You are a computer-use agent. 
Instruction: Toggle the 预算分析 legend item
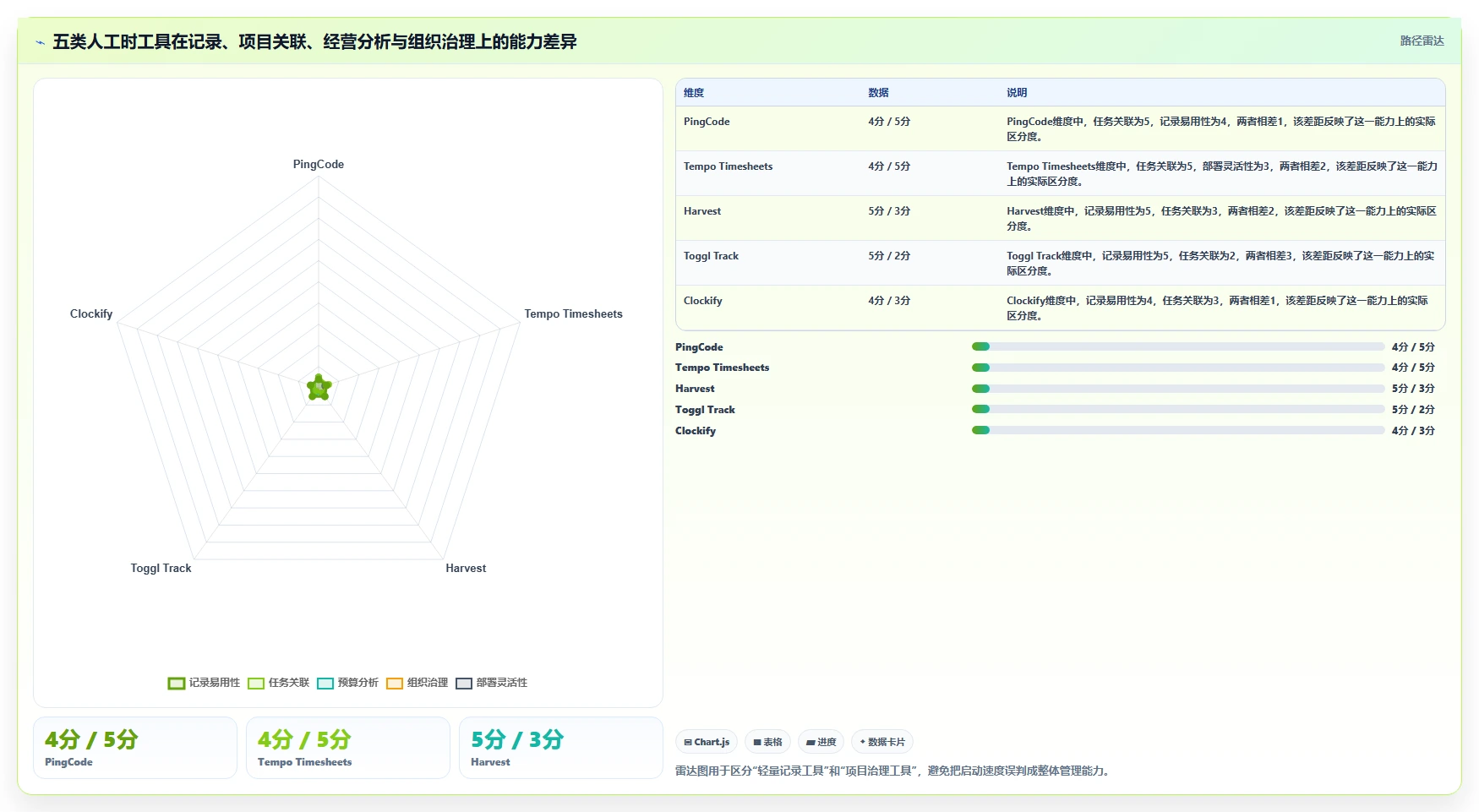[x=347, y=683]
